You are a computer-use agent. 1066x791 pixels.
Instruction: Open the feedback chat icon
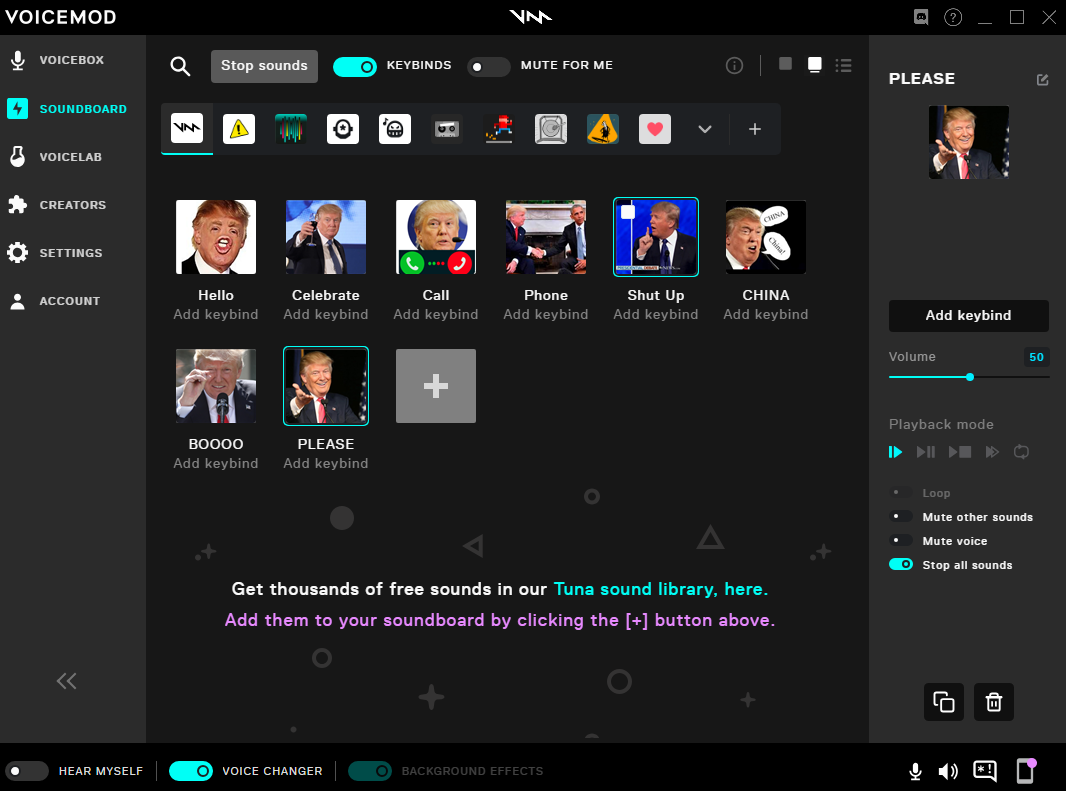click(x=985, y=771)
